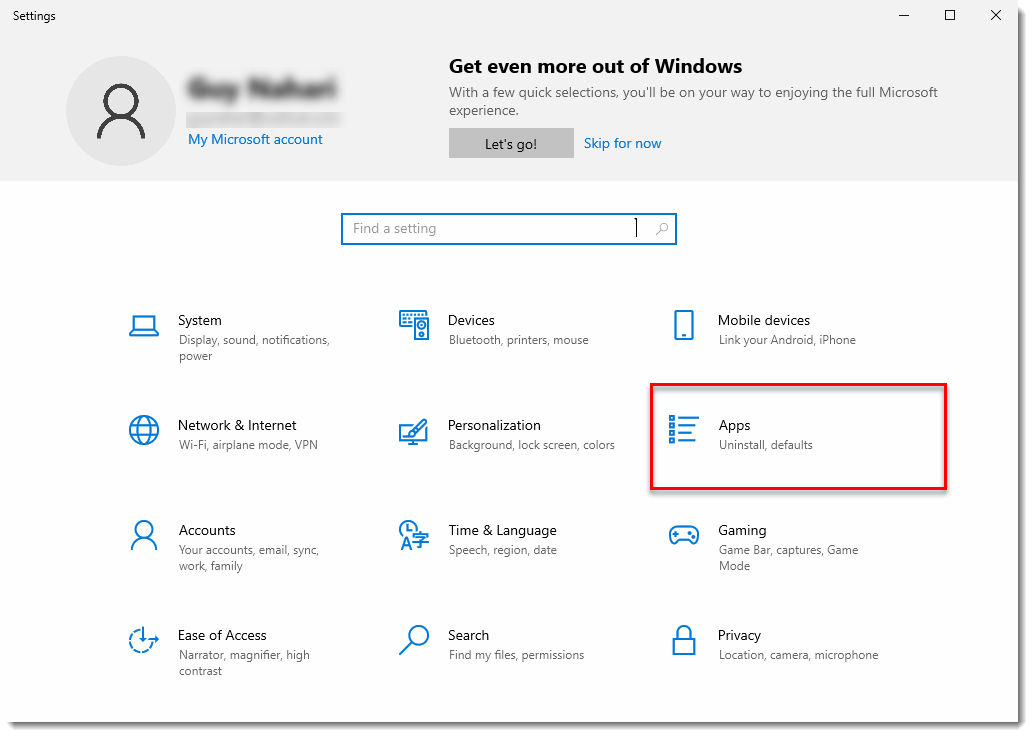Click the 'Location, camera, microphone' description

(x=798, y=655)
